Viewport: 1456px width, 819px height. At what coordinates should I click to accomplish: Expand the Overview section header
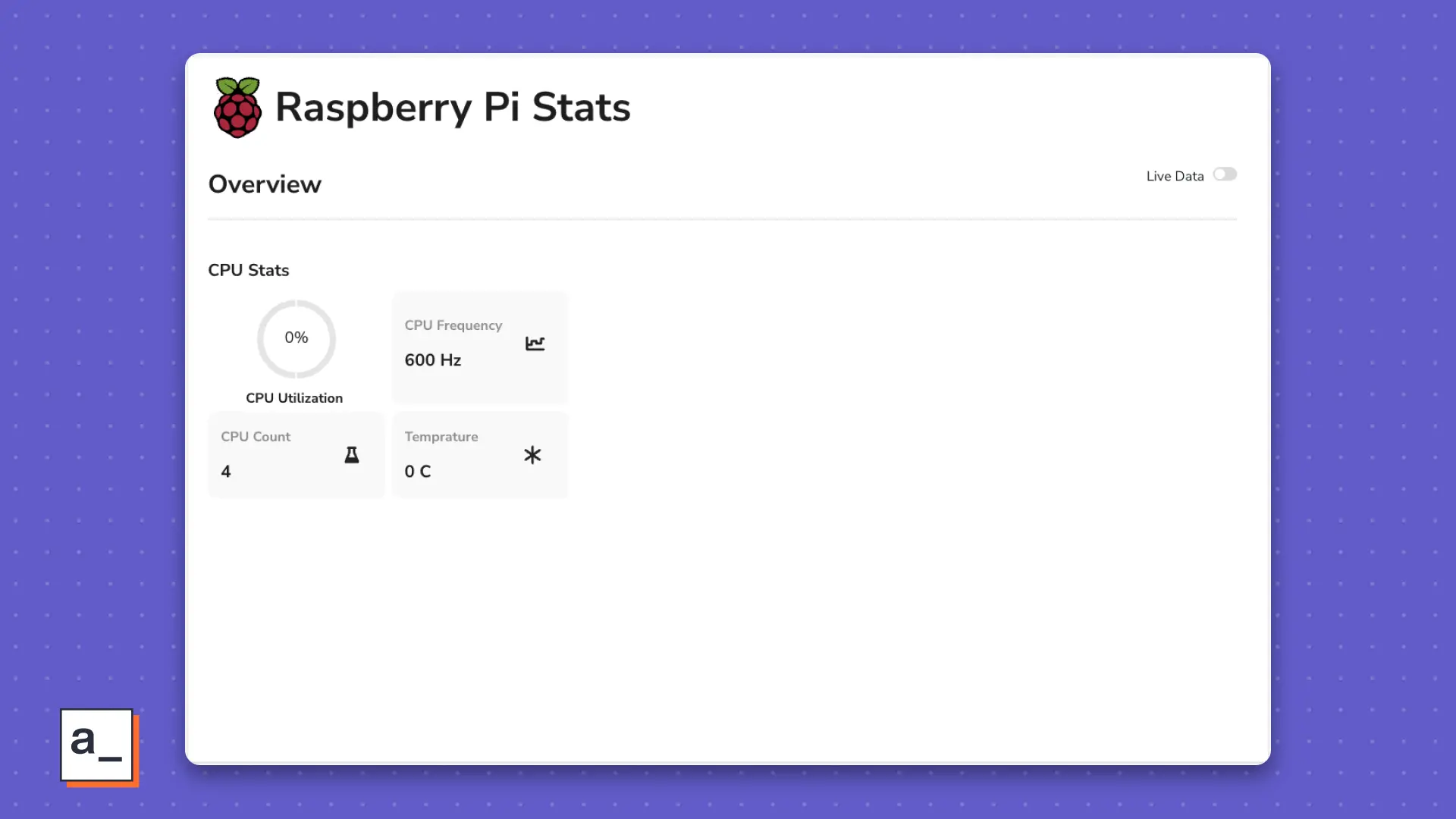(x=265, y=184)
